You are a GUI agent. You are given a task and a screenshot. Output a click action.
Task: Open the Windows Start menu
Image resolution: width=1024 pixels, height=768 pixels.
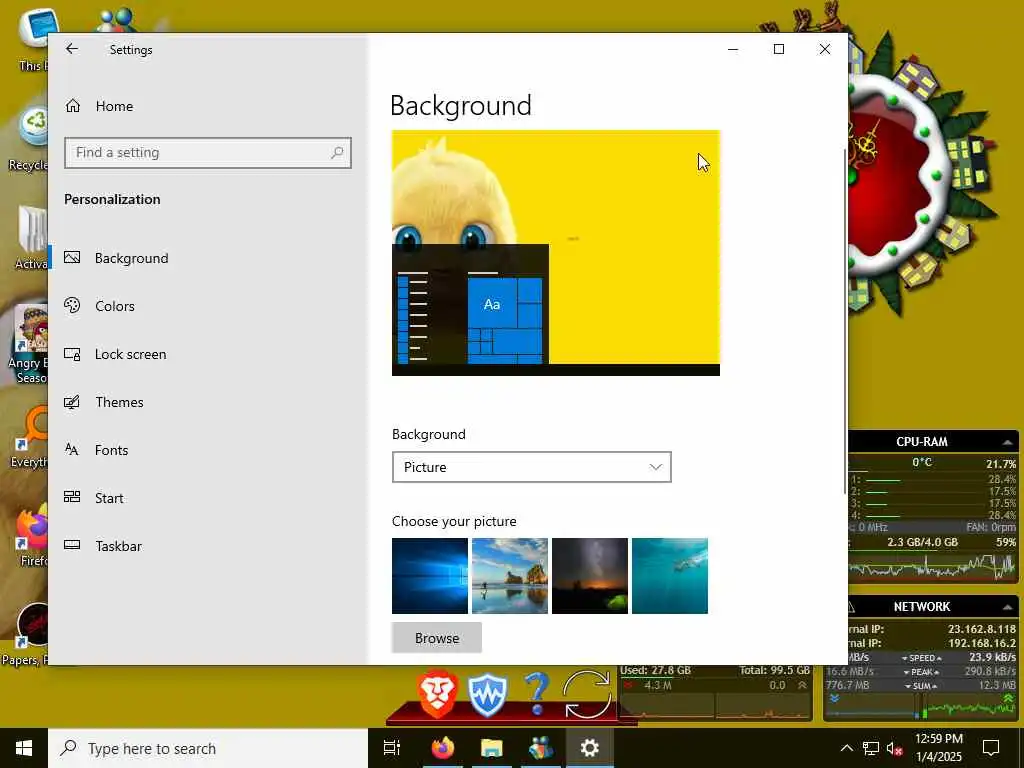coord(24,748)
